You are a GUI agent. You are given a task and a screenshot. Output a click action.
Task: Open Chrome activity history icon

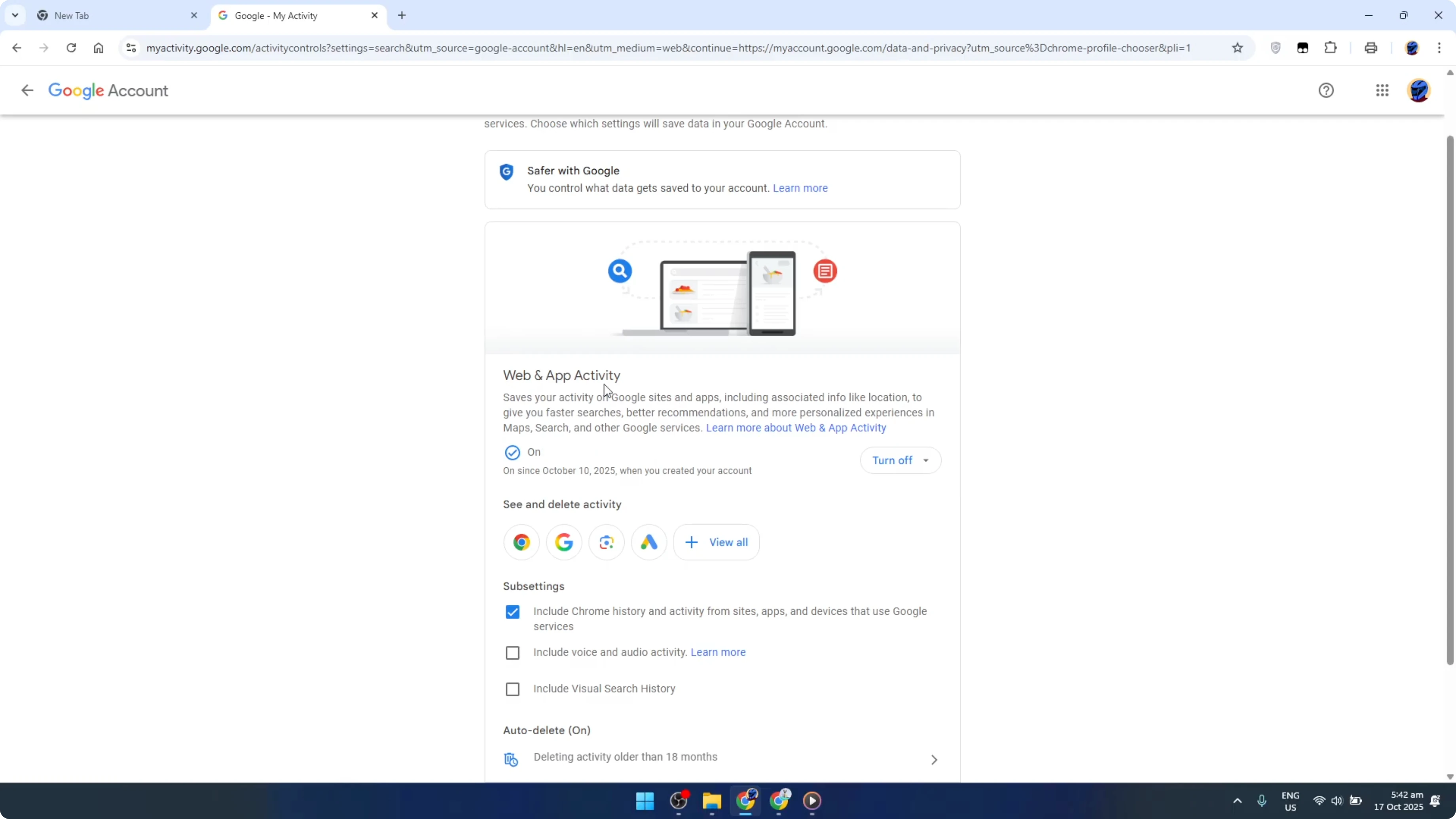[521, 542]
